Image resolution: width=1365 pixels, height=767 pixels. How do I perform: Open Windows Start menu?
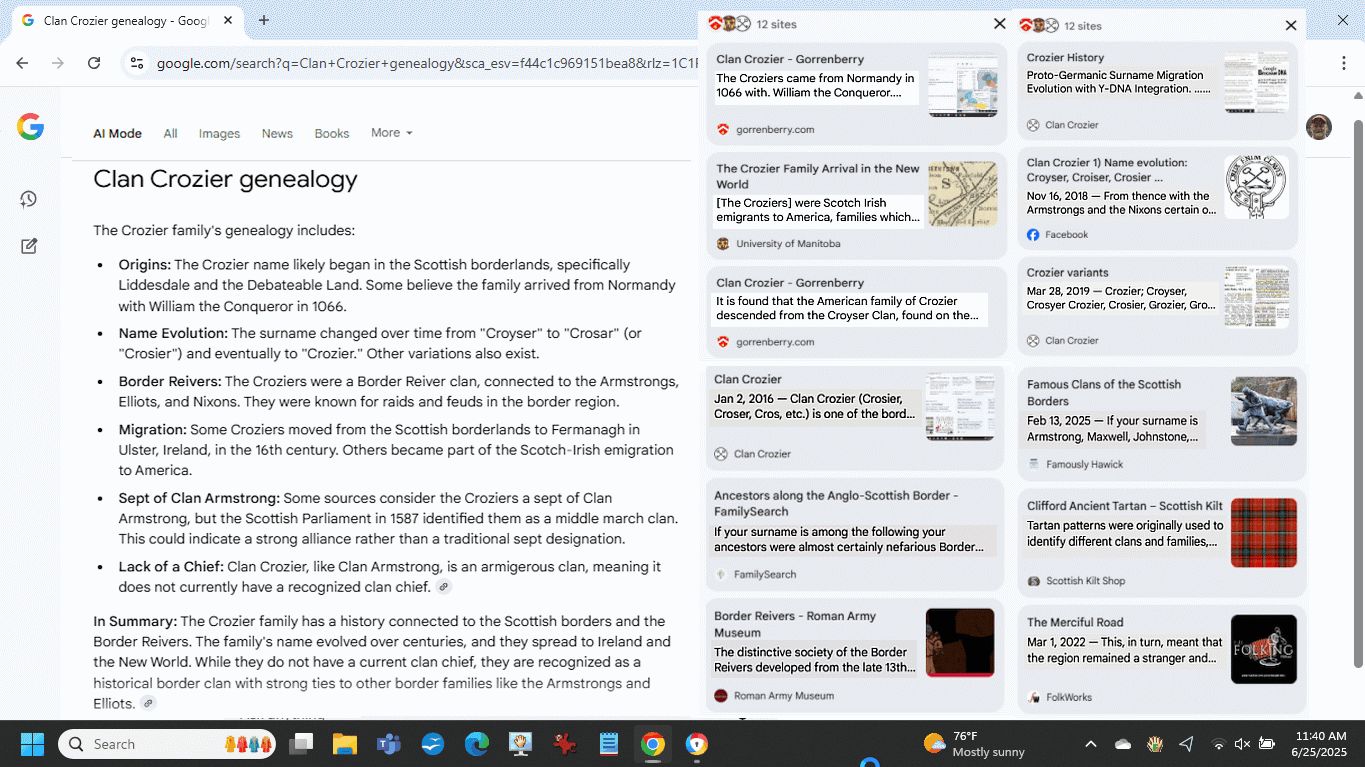32,744
